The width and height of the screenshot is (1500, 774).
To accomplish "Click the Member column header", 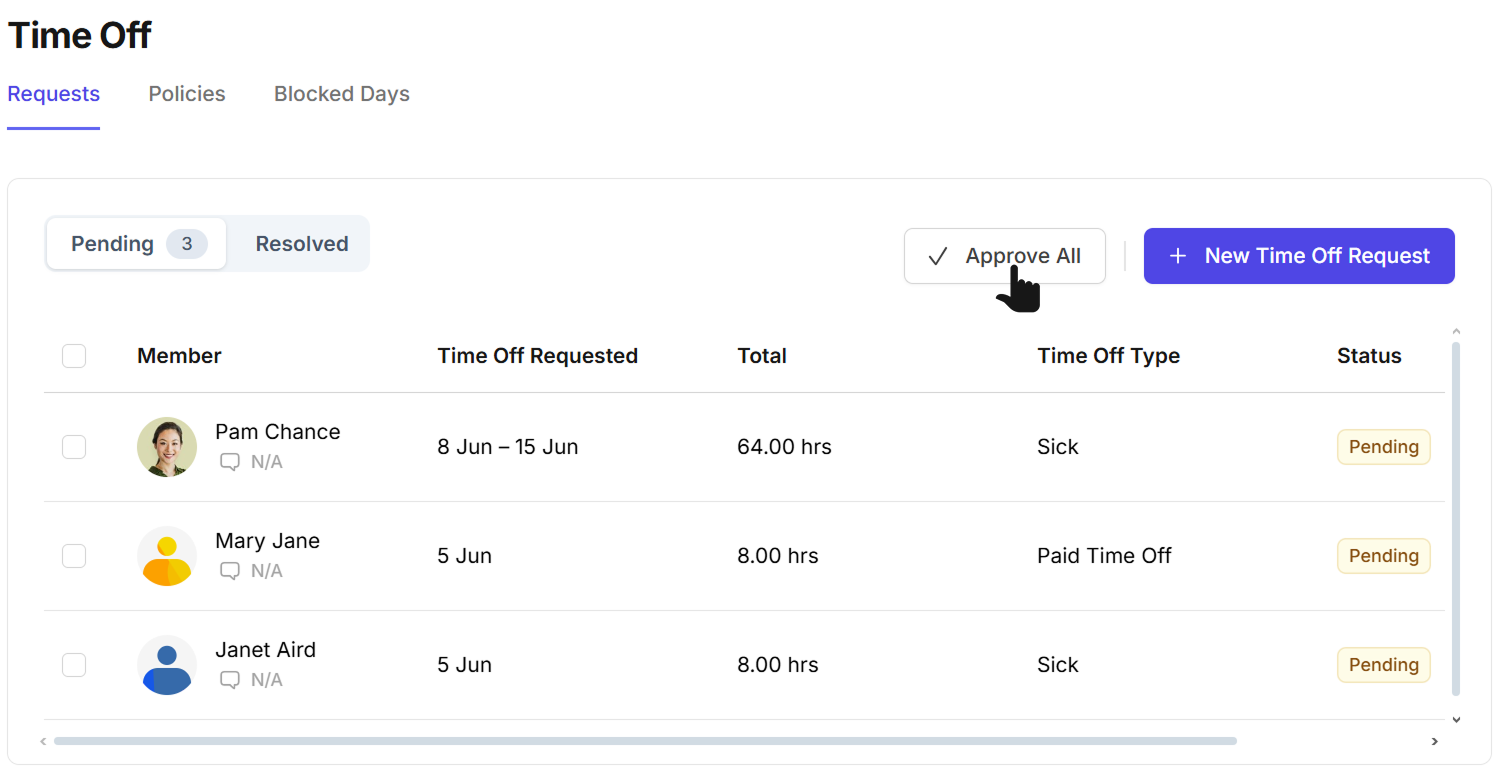I will click(x=179, y=356).
